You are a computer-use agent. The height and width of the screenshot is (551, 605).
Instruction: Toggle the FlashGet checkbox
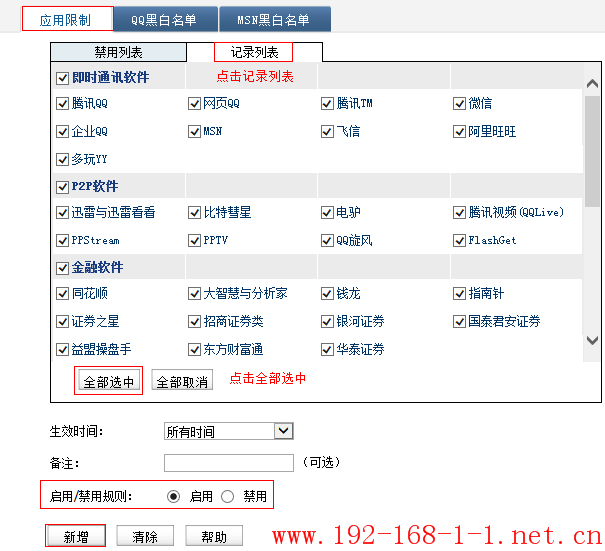point(459,240)
